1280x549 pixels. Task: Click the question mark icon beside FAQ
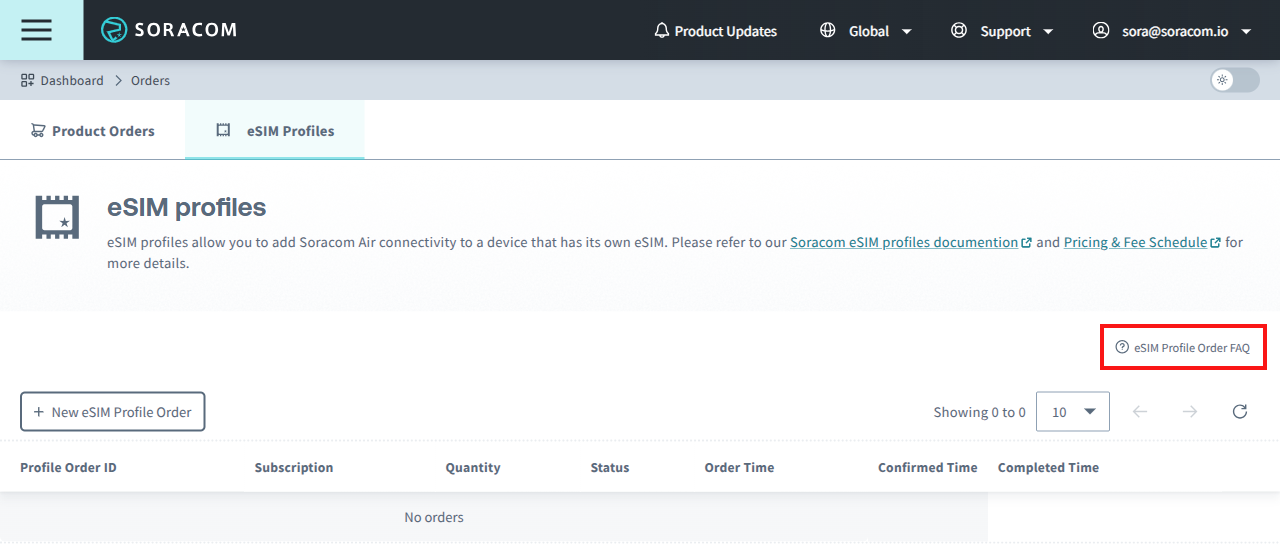(1122, 348)
